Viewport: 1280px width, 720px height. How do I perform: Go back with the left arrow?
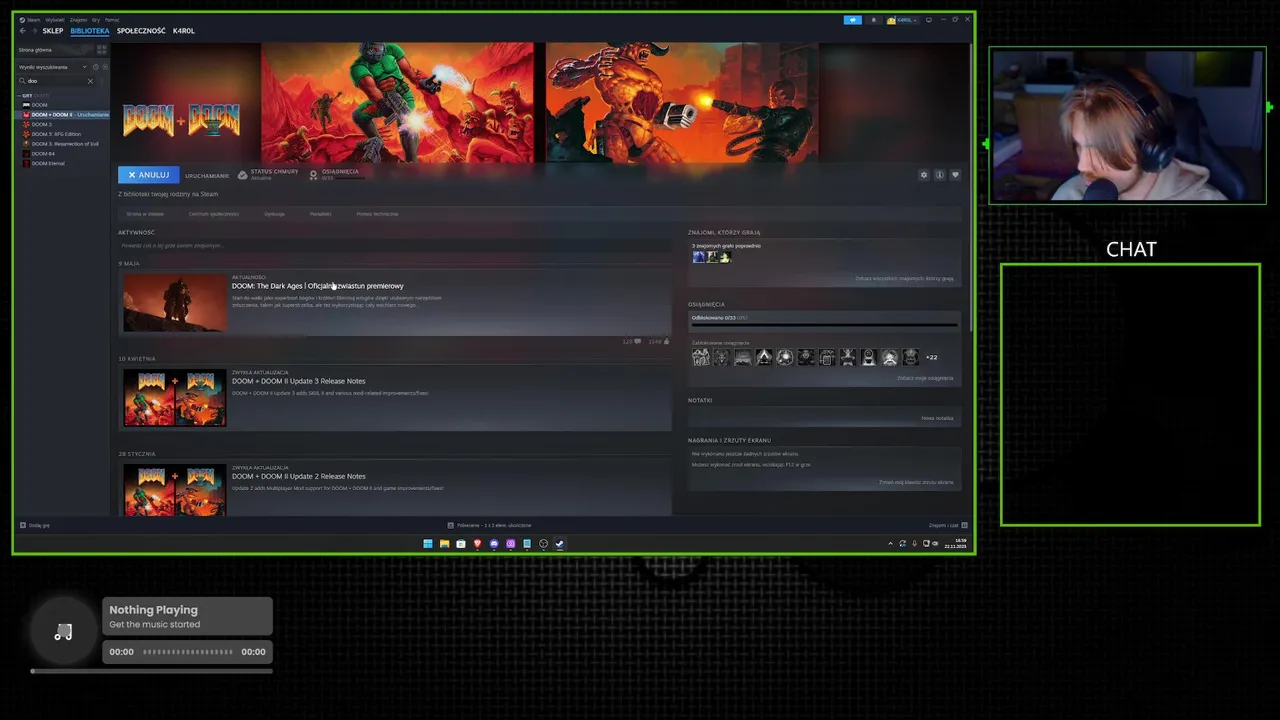(22, 31)
